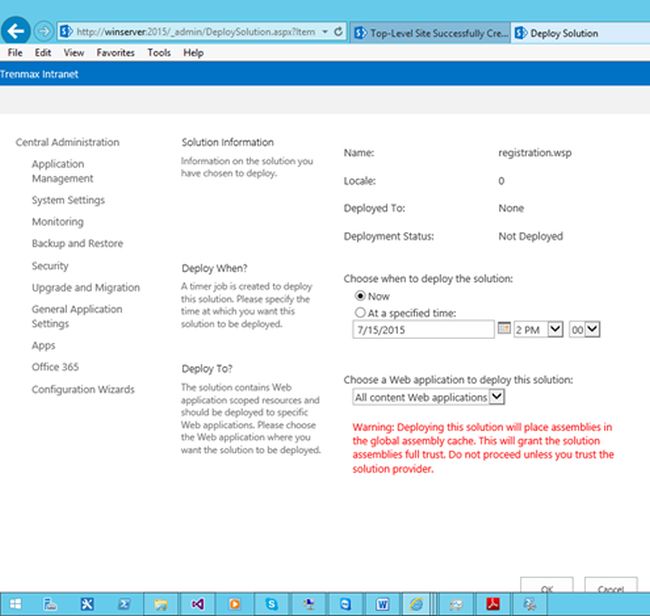This screenshot has height=616, width=650.
Task: Select the Now radio button
Action: (360, 296)
